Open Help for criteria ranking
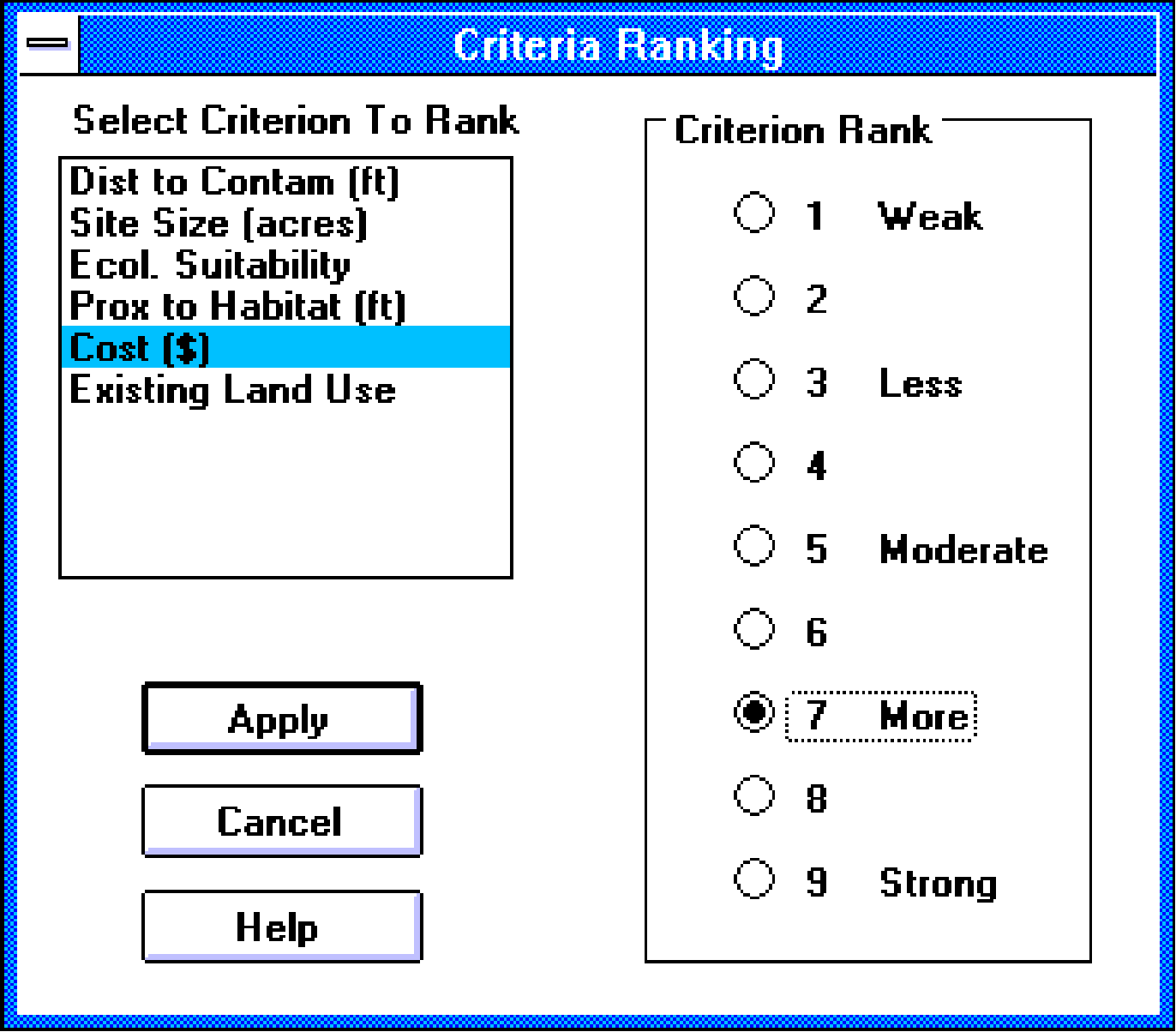1176x1032 pixels. 281,927
